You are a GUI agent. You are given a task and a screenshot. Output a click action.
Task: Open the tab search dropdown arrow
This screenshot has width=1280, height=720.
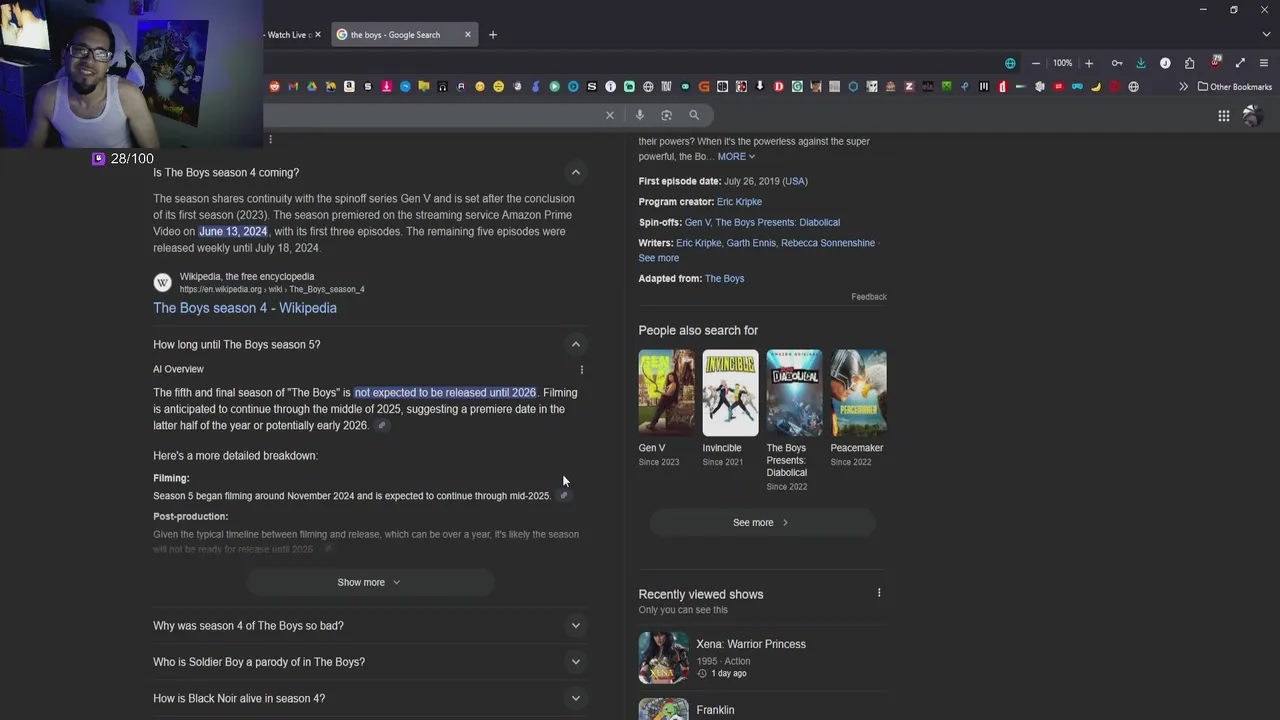[1266, 35]
